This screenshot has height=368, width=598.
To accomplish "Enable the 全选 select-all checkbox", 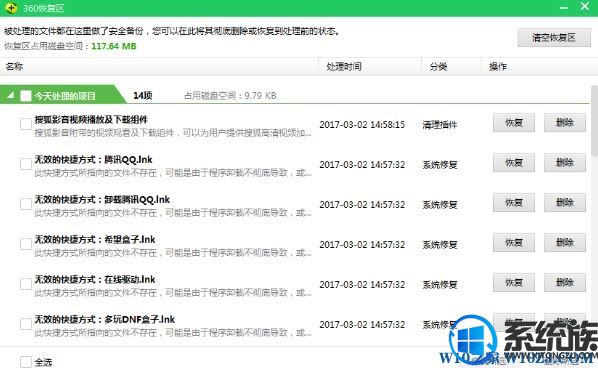I will pyautogui.click(x=26, y=362).
